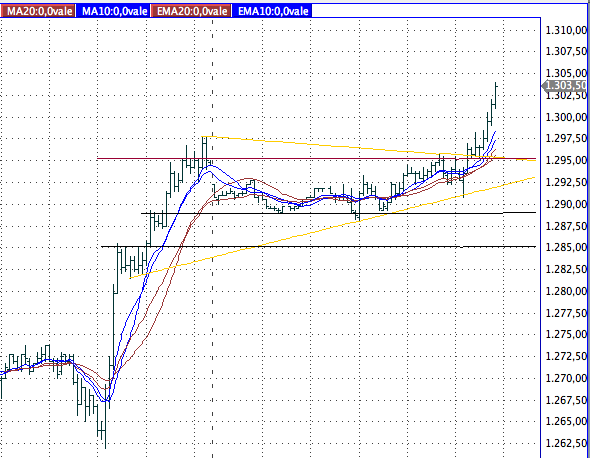Select the black horizontal line near 1.289

pyautogui.click(x=338, y=213)
